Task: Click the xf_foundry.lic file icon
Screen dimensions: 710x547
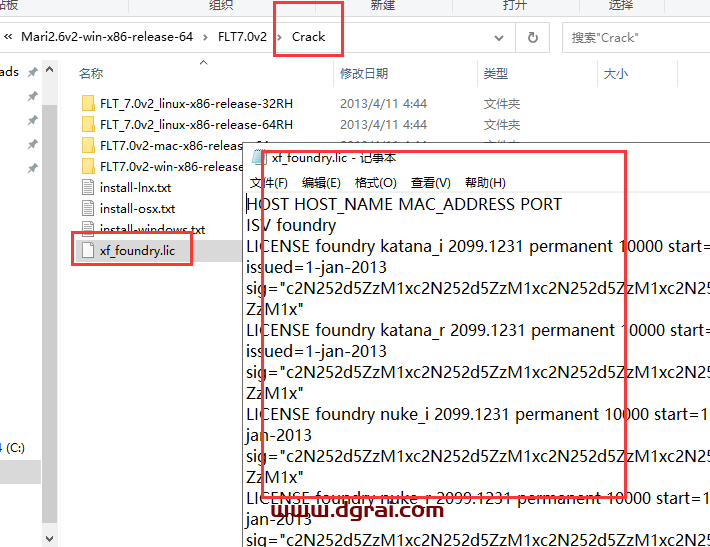Action: (x=88, y=250)
